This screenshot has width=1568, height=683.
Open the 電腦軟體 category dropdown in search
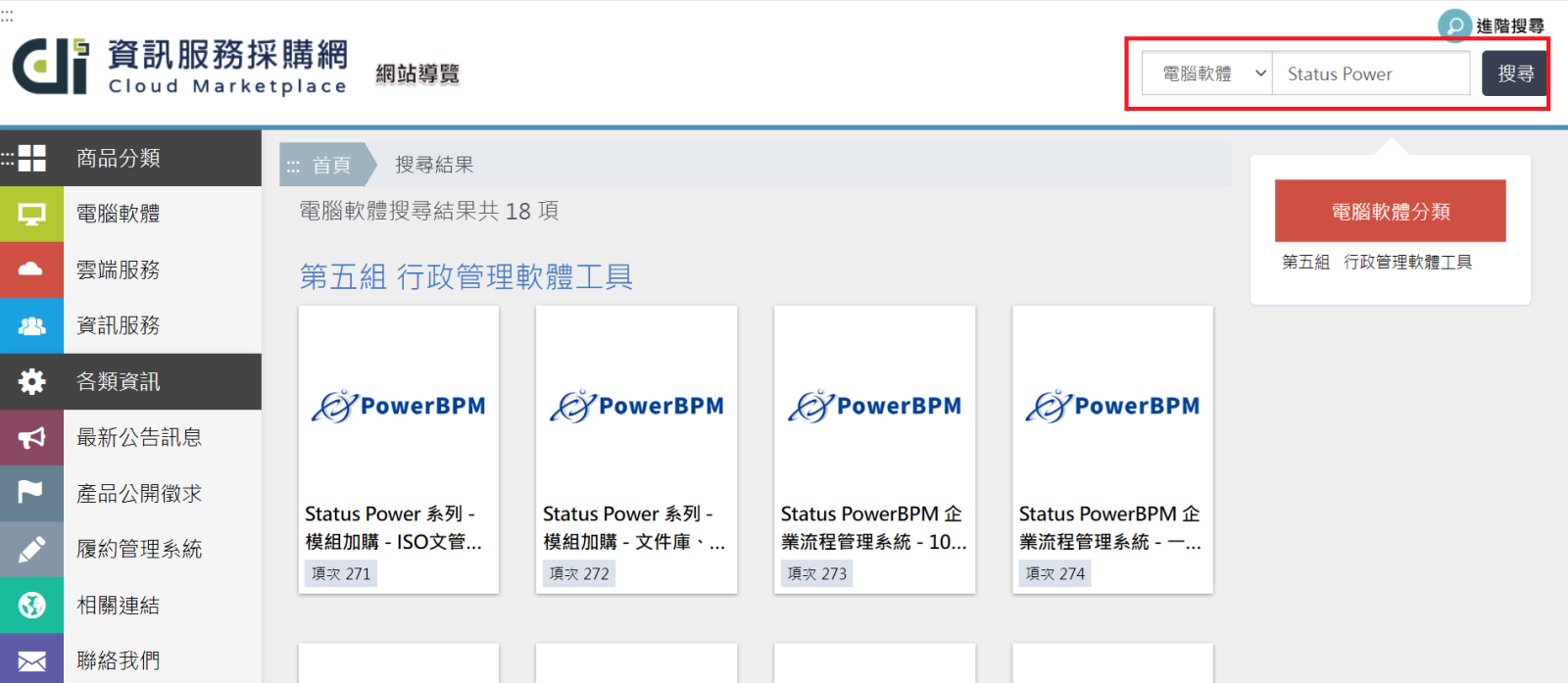pyautogui.click(x=1207, y=73)
